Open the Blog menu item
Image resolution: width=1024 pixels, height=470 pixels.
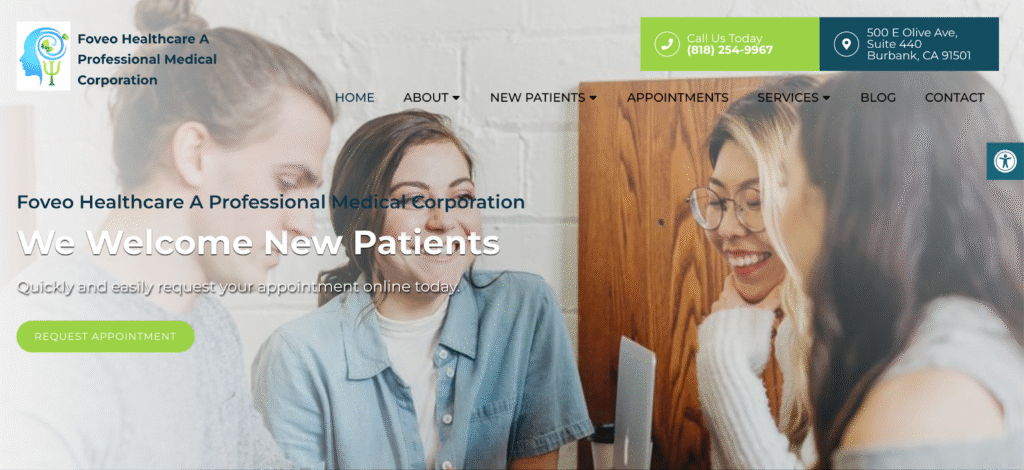[x=878, y=98]
